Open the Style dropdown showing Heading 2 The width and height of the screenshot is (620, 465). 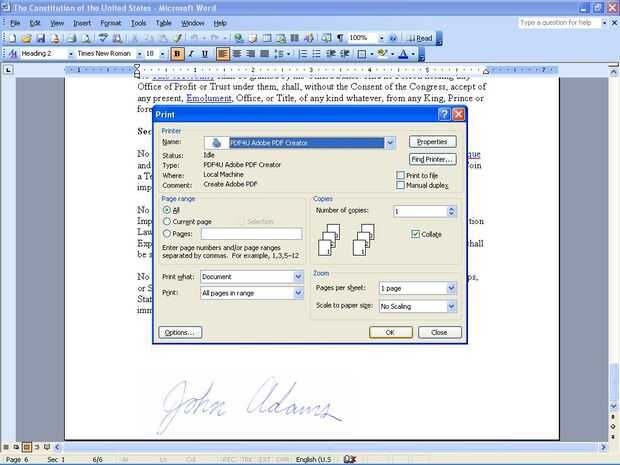tap(71, 54)
